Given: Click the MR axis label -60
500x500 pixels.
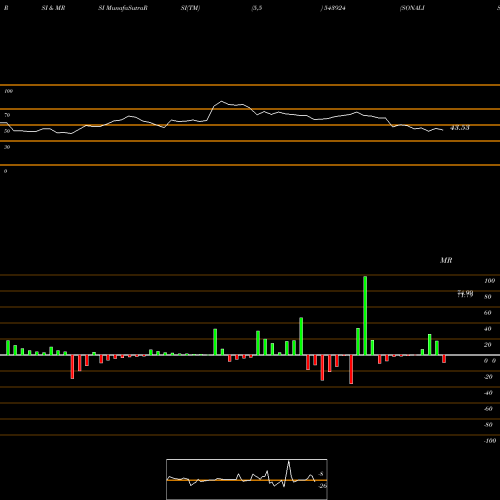Looking at the screenshot, I should pos(488,409).
